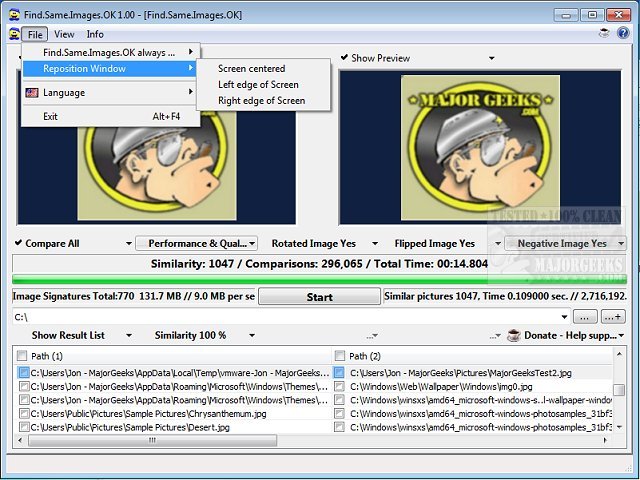Click the app icon in the title bar

pos(14,15)
